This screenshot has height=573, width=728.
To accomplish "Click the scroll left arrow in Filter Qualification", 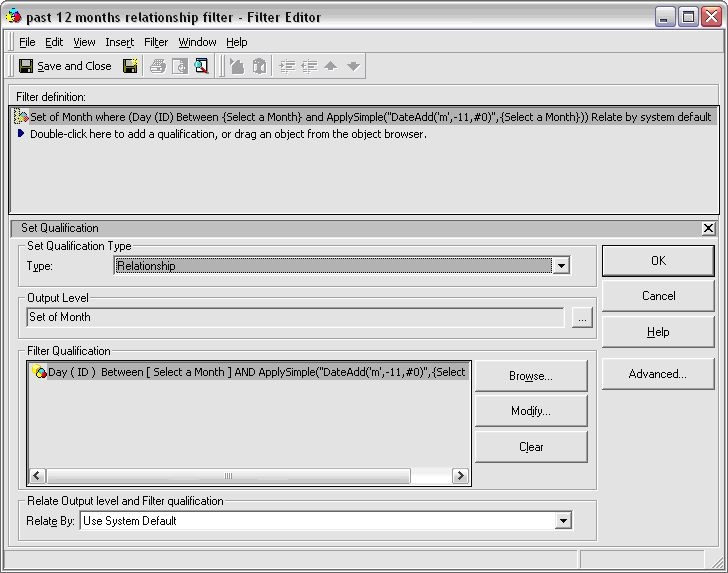I will click(x=37, y=475).
